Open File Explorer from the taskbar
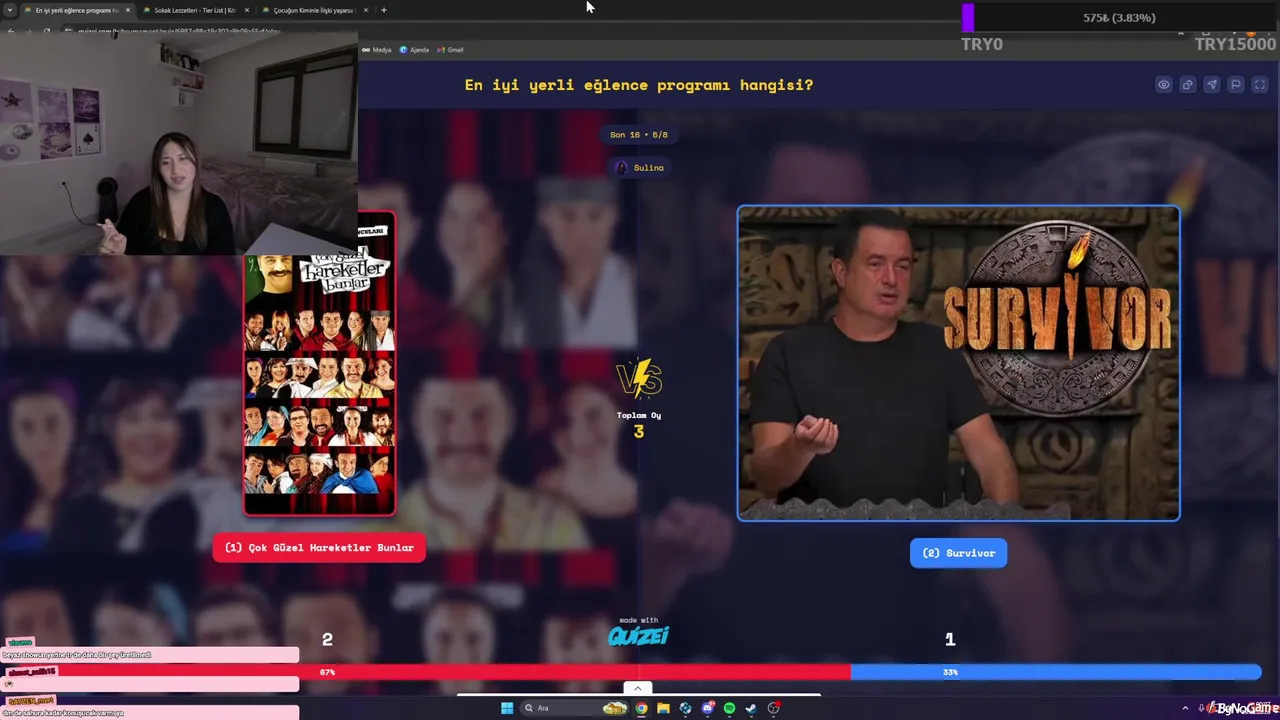 point(663,708)
